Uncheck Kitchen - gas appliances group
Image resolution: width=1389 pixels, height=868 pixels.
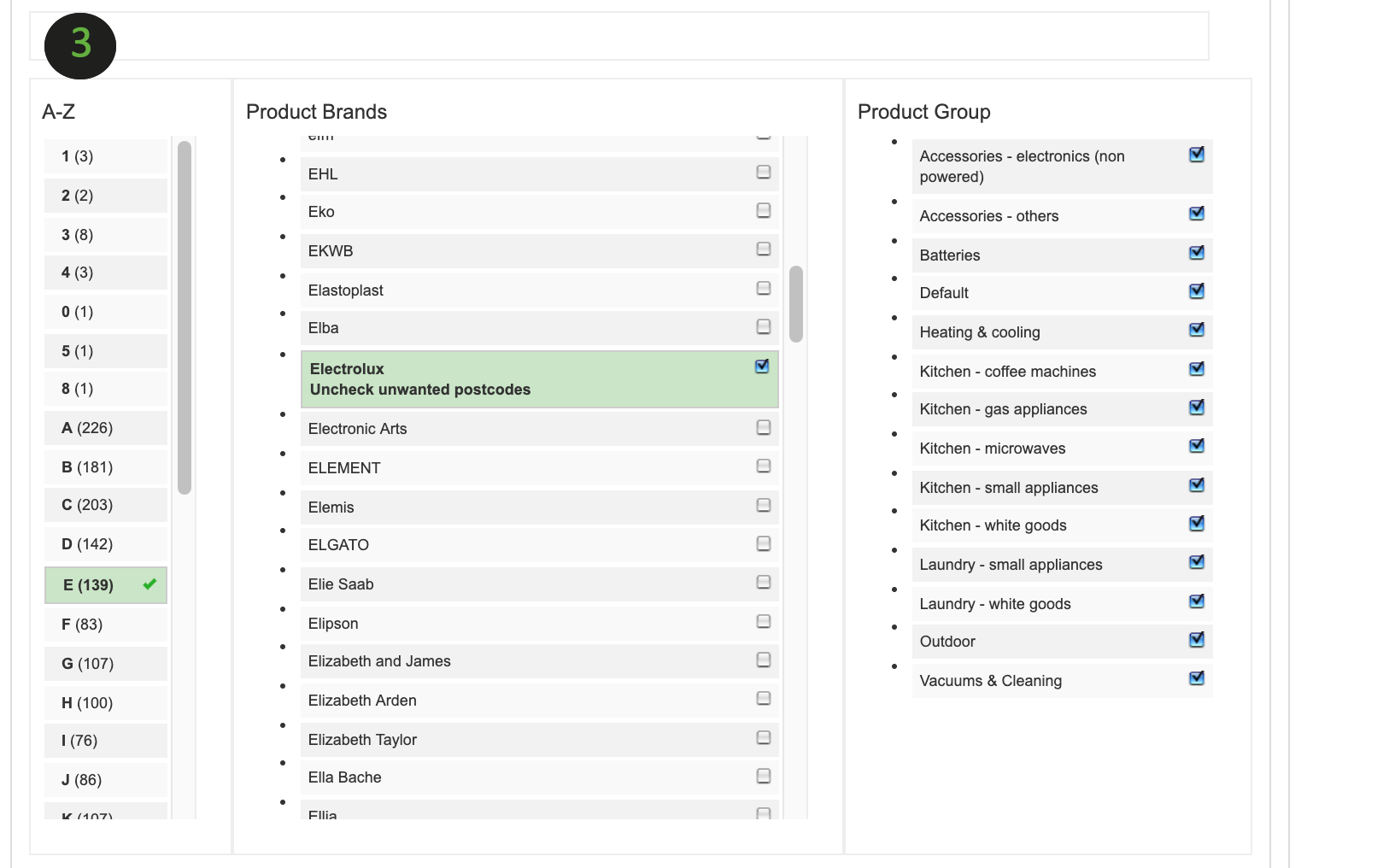point(1197,408)
